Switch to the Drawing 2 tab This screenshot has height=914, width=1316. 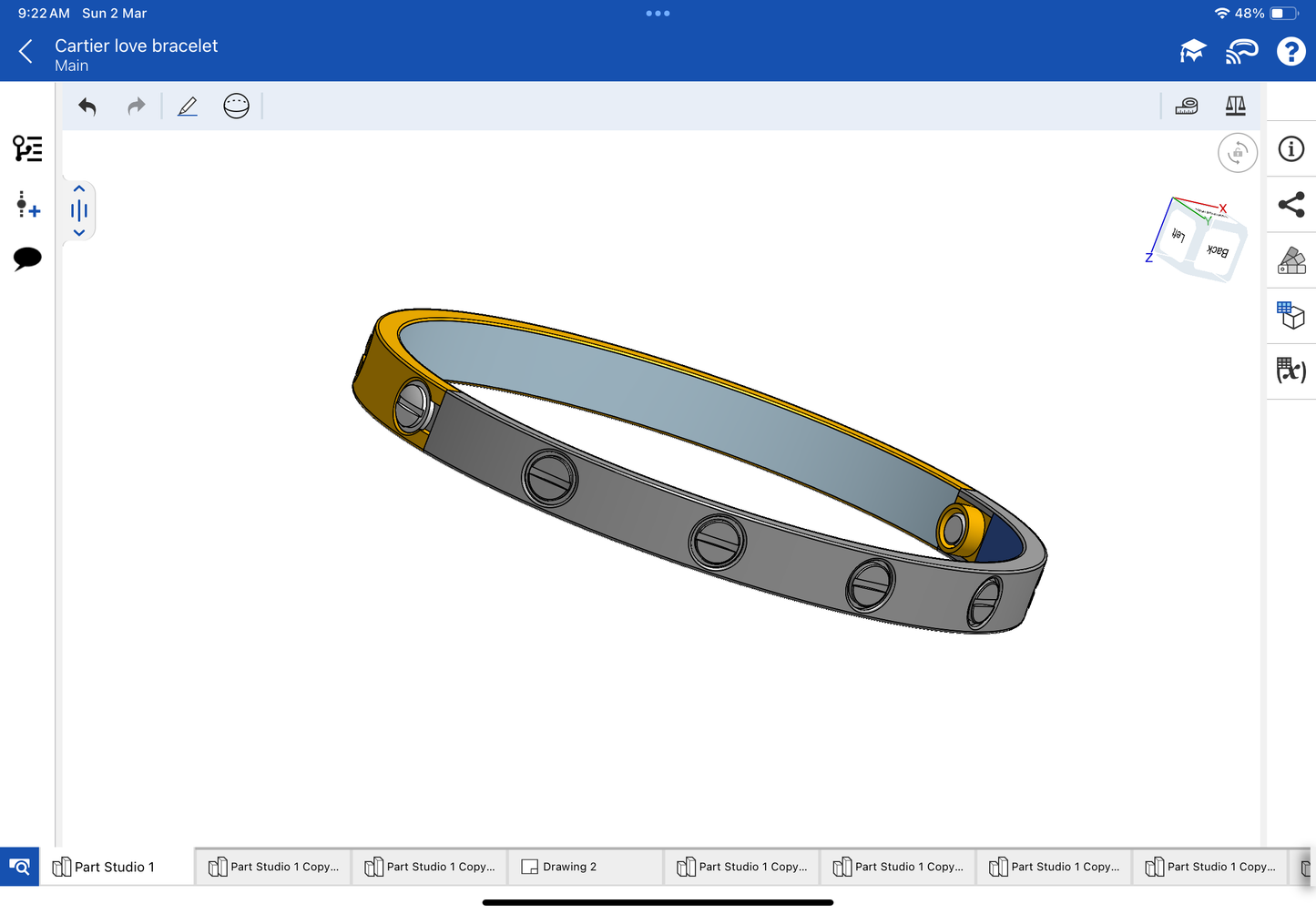pyautogui.click(x=569, y=867)
